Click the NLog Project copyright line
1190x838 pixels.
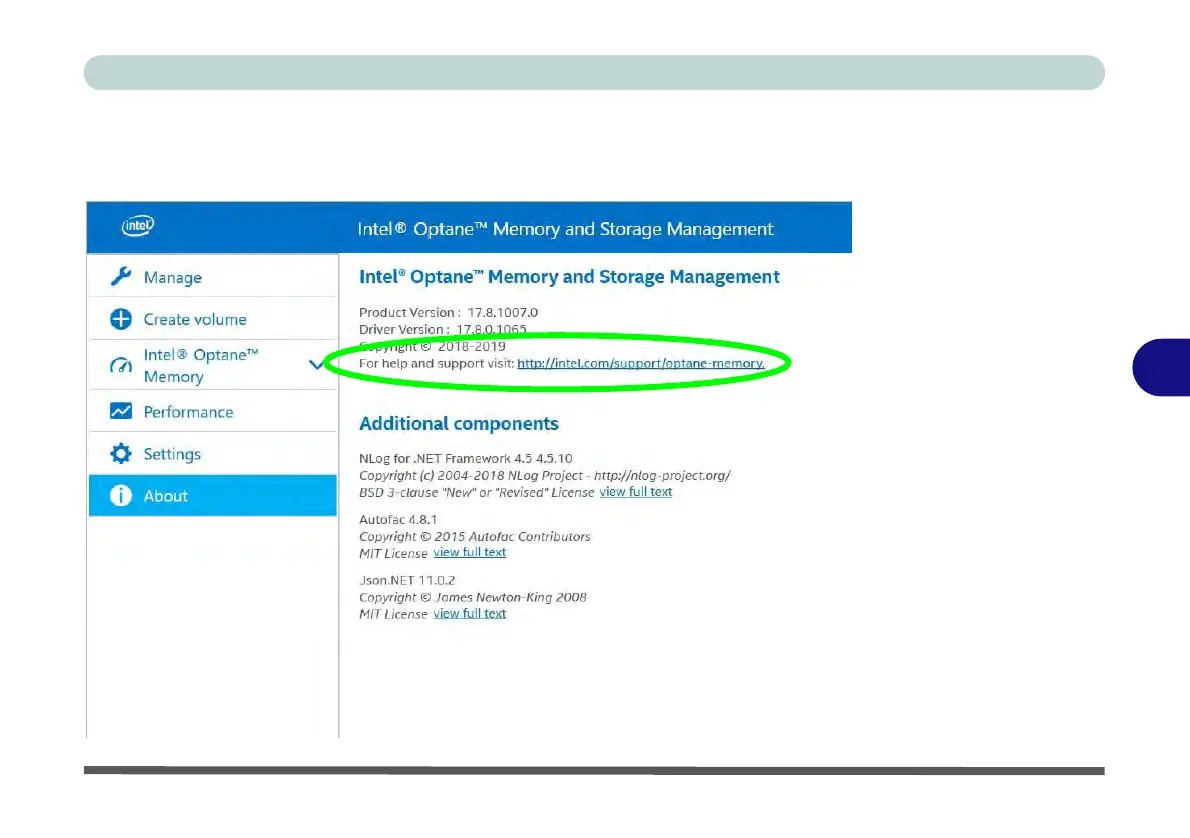pos(544,476)
